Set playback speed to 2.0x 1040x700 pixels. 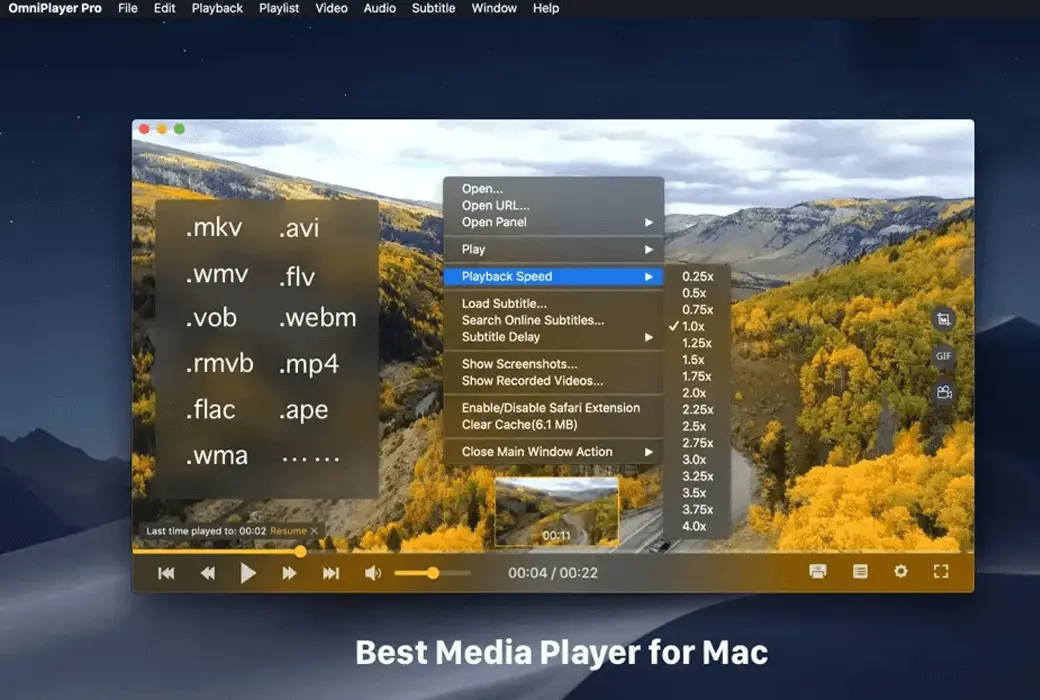pos(697,393)
